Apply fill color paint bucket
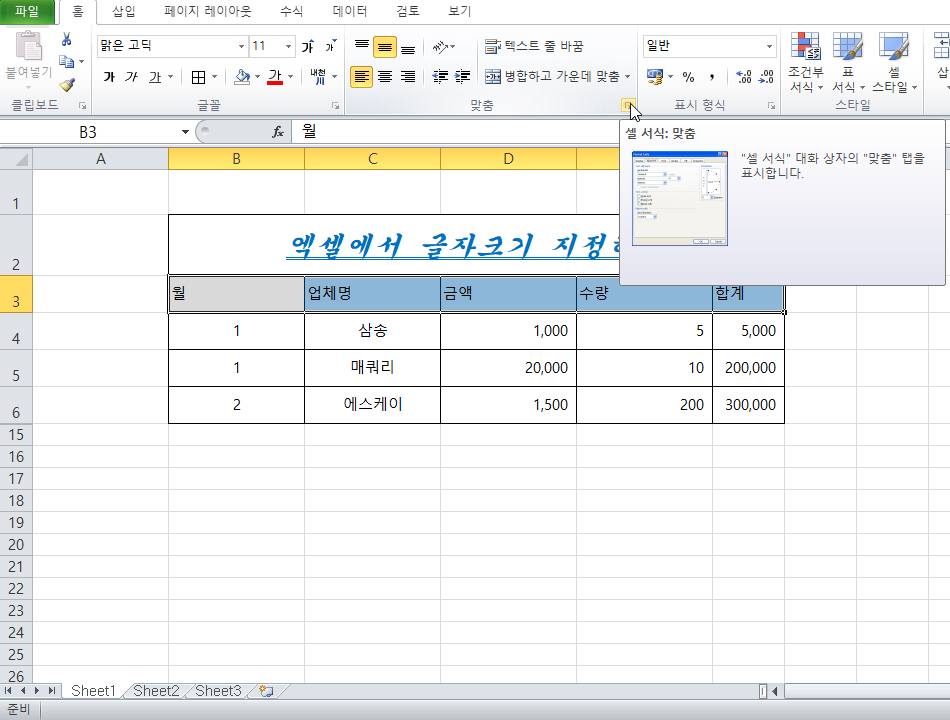 point(242,77)
